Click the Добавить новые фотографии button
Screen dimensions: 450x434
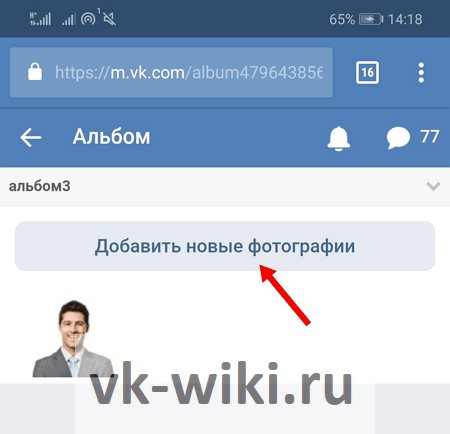[225, 246]
